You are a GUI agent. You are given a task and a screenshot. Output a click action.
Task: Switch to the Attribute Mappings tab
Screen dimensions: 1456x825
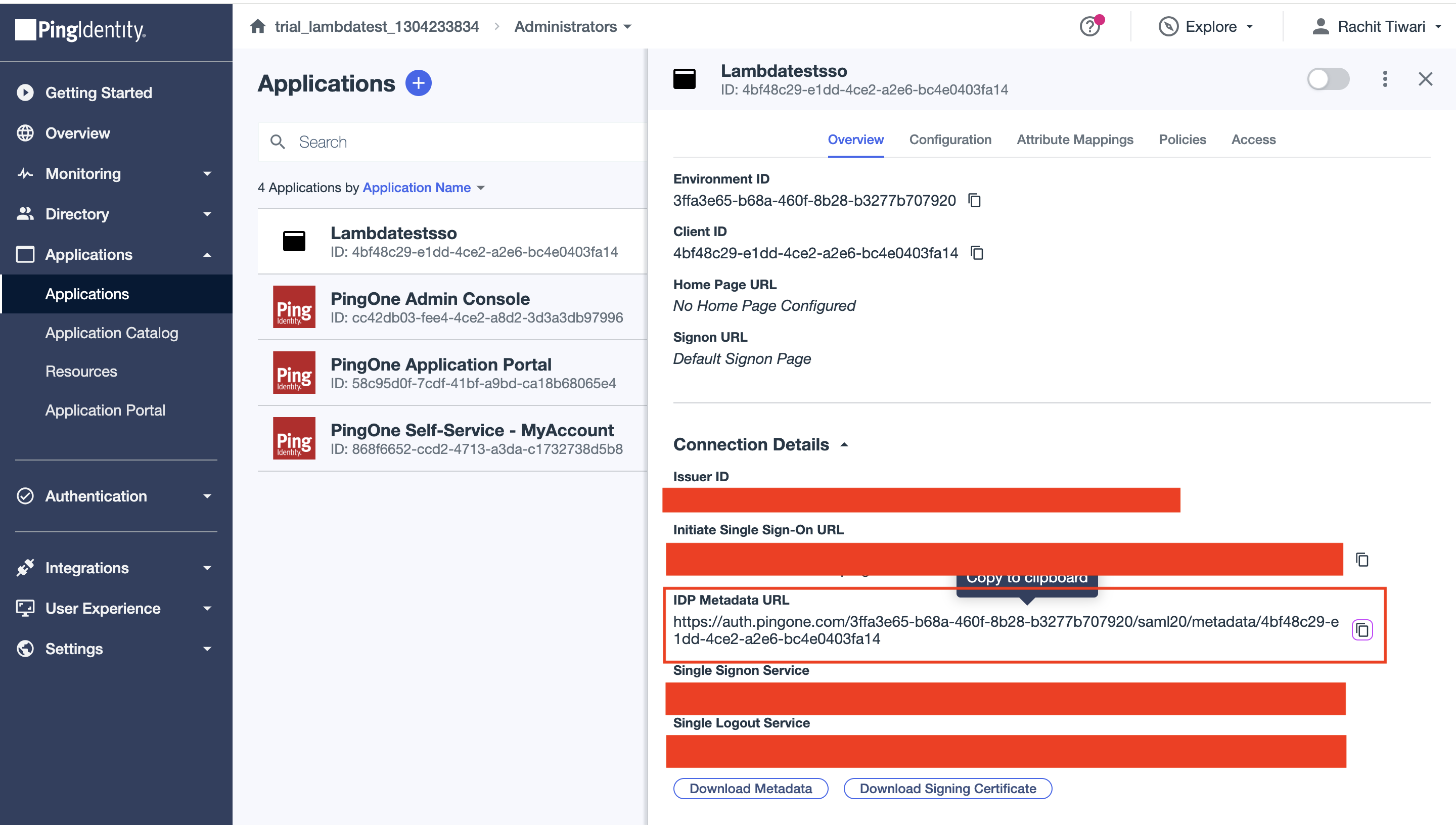tap(1075, 140)
